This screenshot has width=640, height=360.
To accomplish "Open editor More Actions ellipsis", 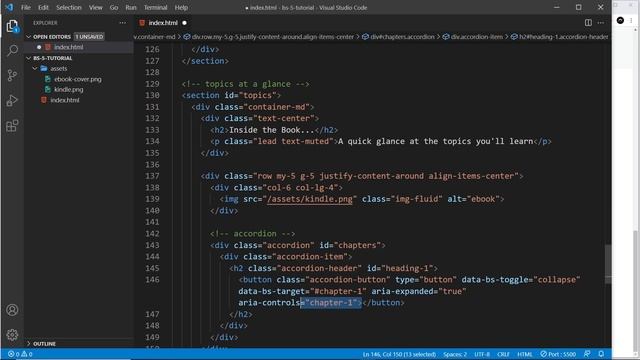I will [x=601, y=23].
